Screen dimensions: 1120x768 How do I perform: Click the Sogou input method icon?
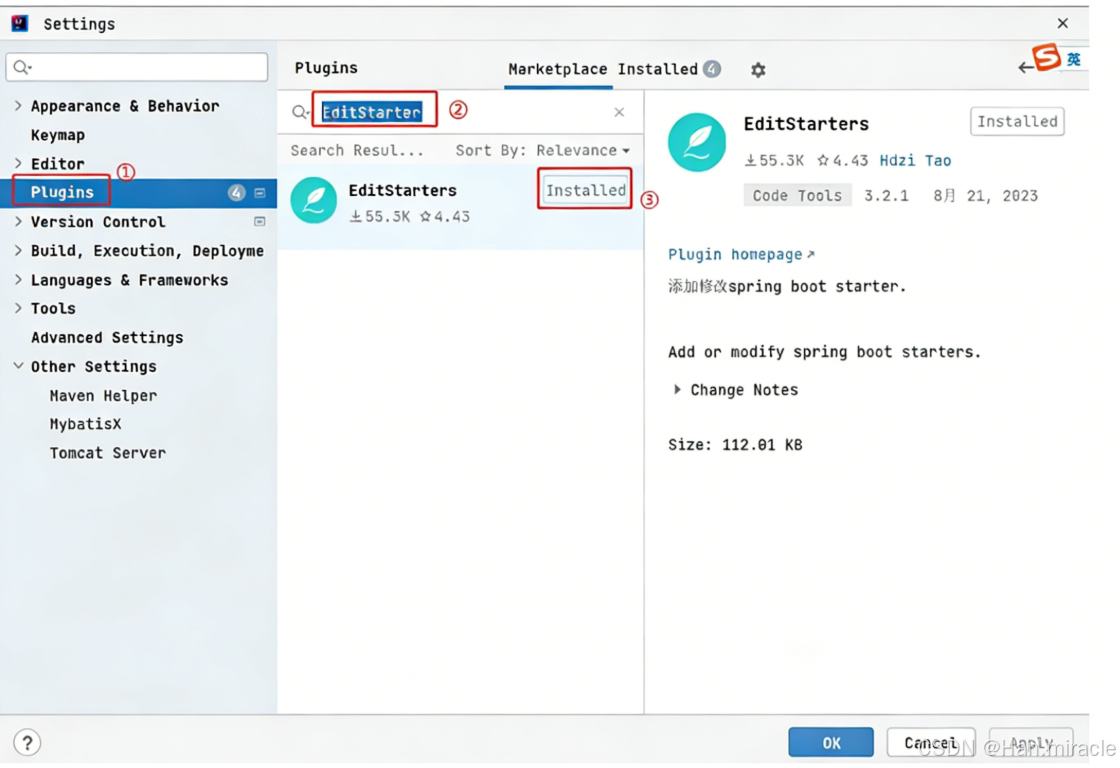[1046, 57]
